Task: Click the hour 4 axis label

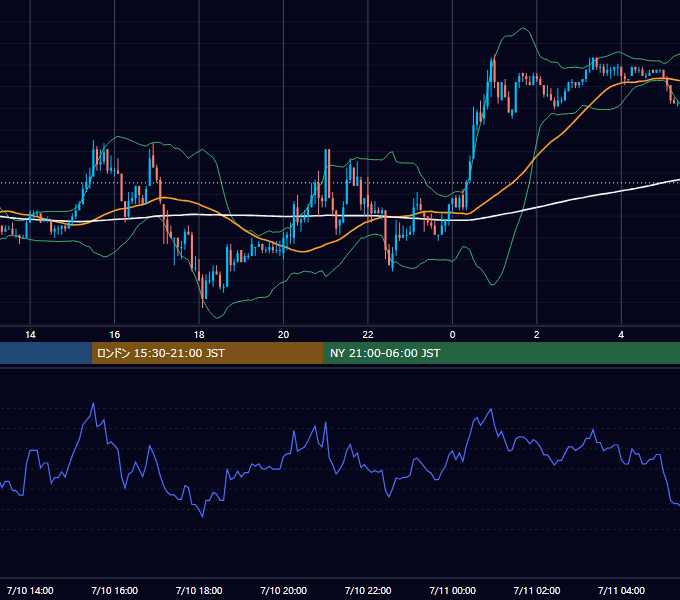Action: pyautogui.click(x=621, y=335)
